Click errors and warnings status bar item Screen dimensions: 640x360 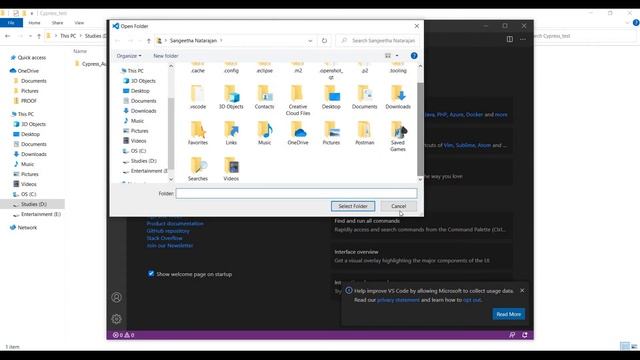coord(124,335)
